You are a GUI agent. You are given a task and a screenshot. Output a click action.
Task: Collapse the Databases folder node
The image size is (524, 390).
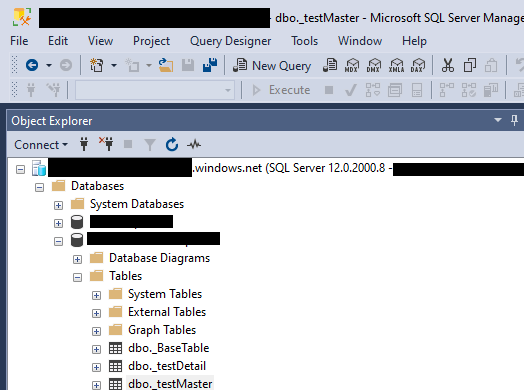[x=39, y=187]
